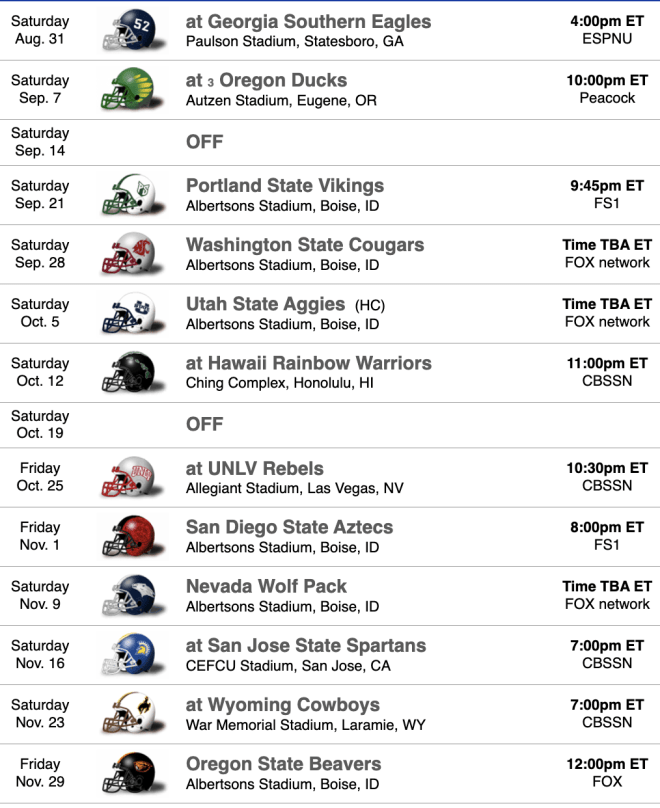Click the Nevada Wolf Pack helmet icon
The width and height of the screenshot is (660, 808).
[x=133, y=596]
